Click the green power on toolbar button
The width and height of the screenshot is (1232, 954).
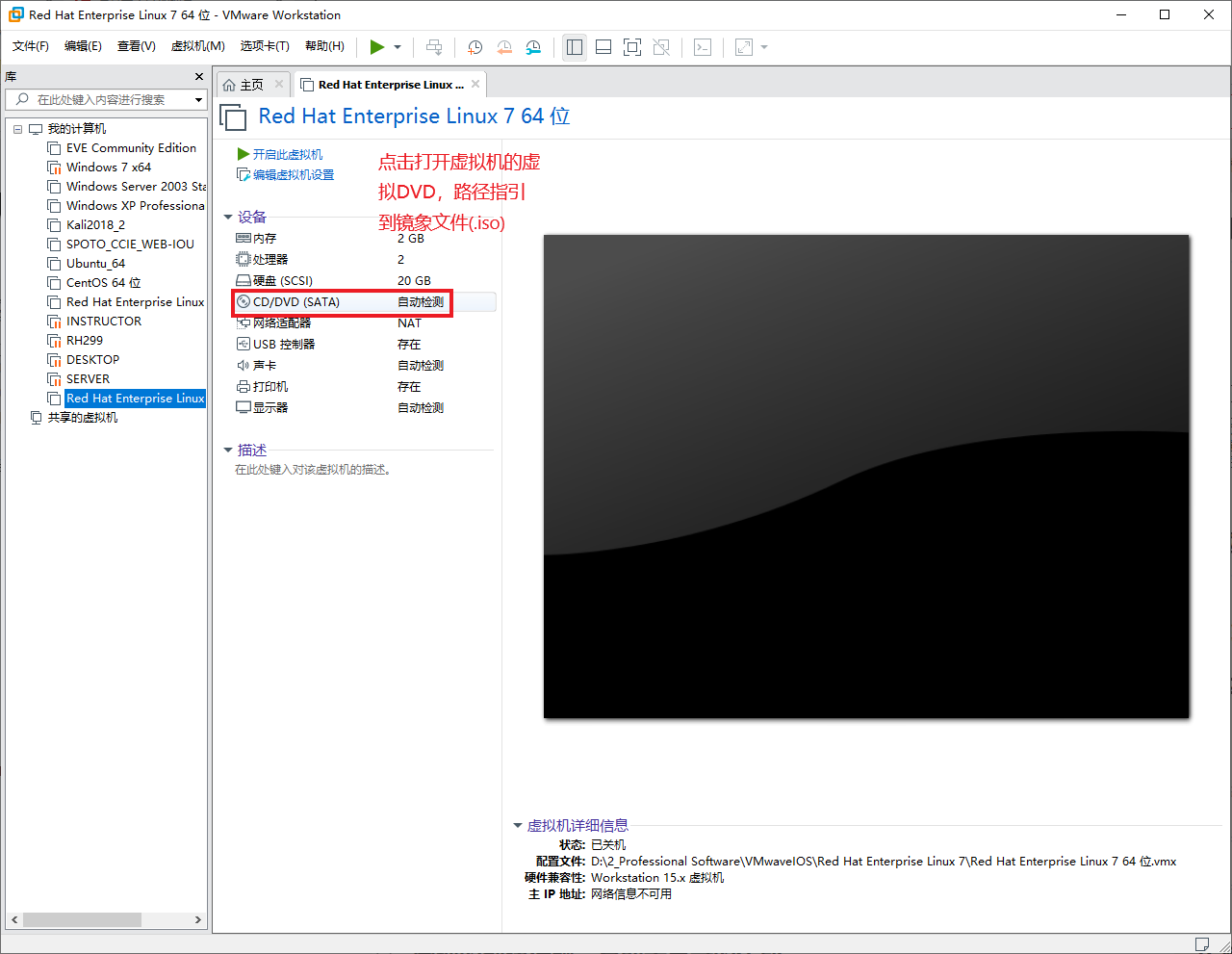(377, 47)
